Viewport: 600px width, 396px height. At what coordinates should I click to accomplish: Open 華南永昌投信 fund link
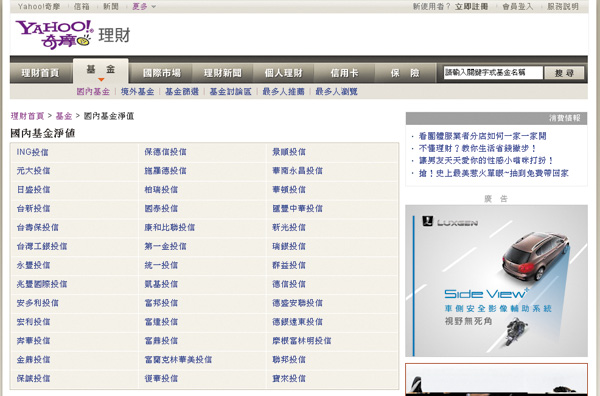(297, 171)
